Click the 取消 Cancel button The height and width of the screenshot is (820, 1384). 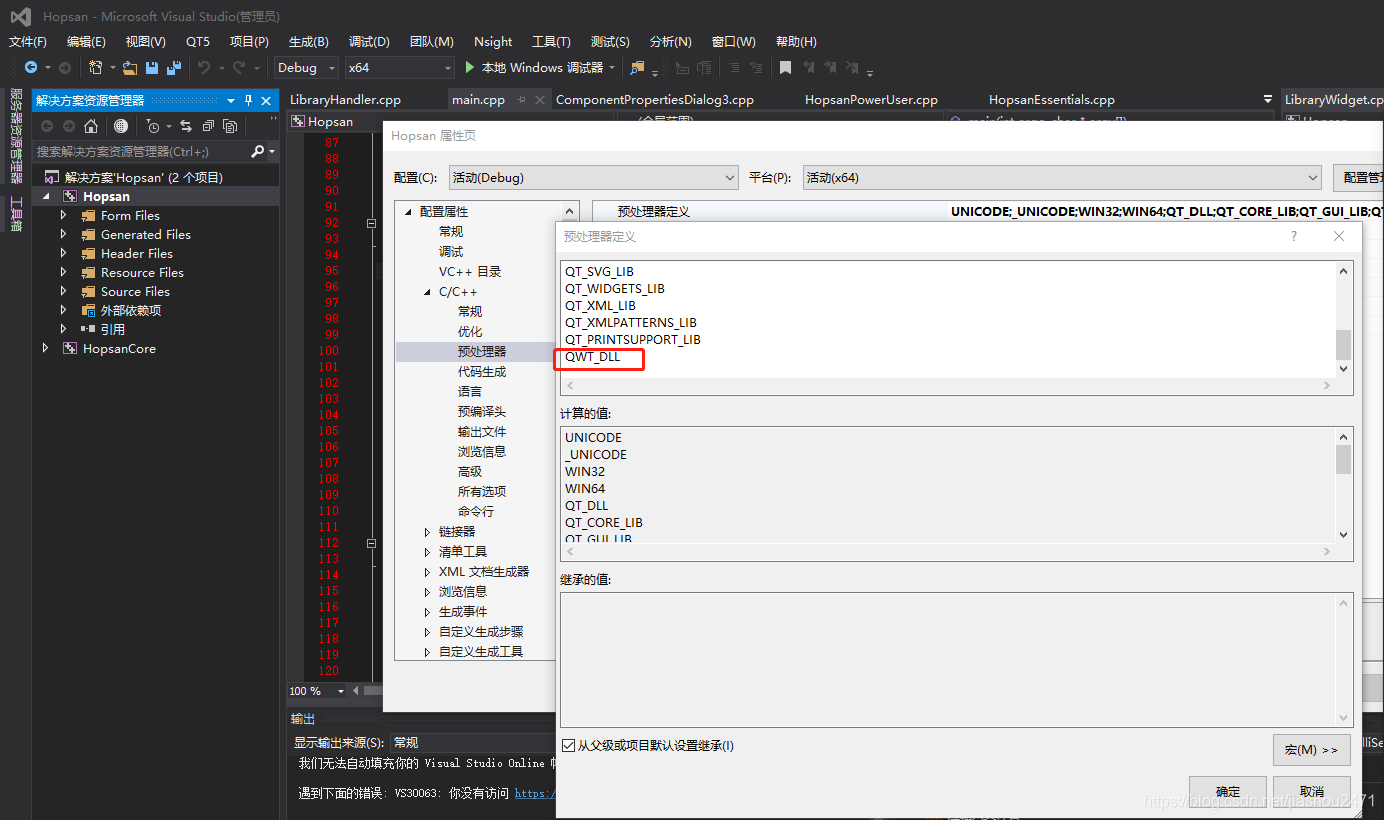click(1312, 791)
